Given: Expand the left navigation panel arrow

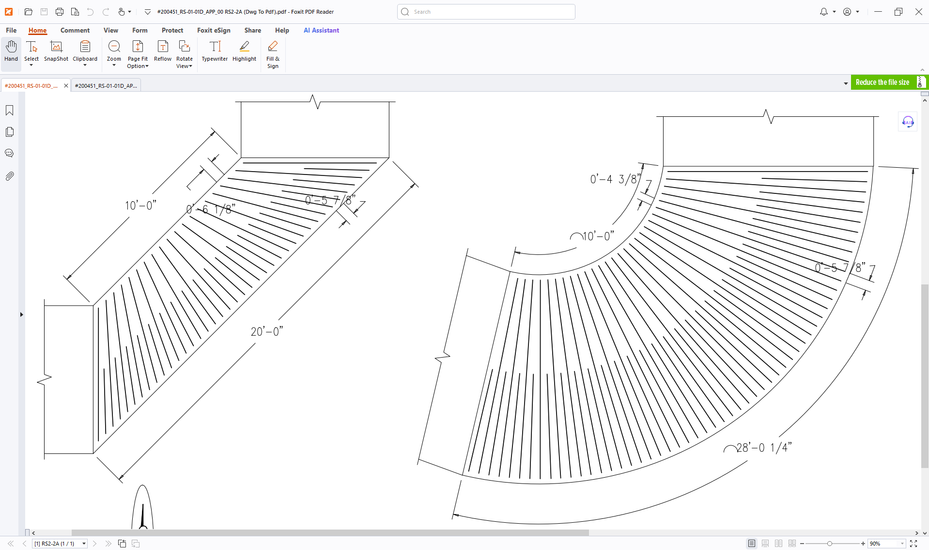Looking at the screenshot, I should tap(21, 314).
